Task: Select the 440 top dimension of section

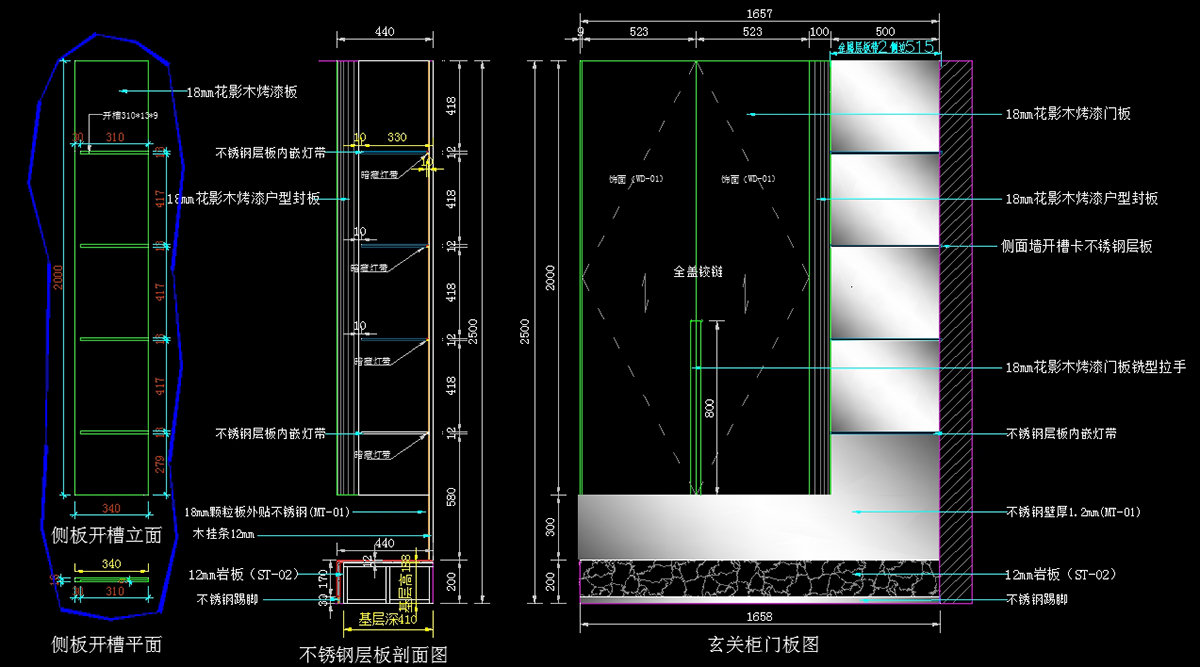Action: (x=384, y=32)
